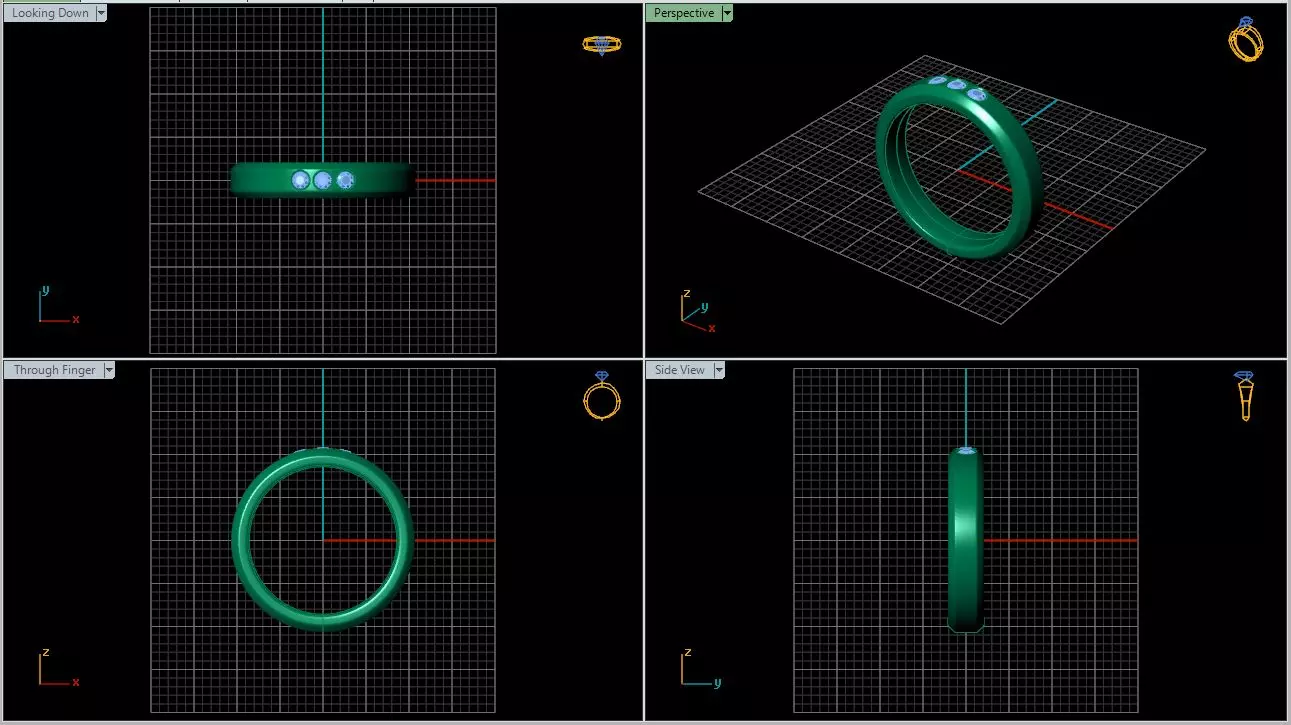Click the XYZ axis indicator in Perspective viewport

(x=696, y=309)
